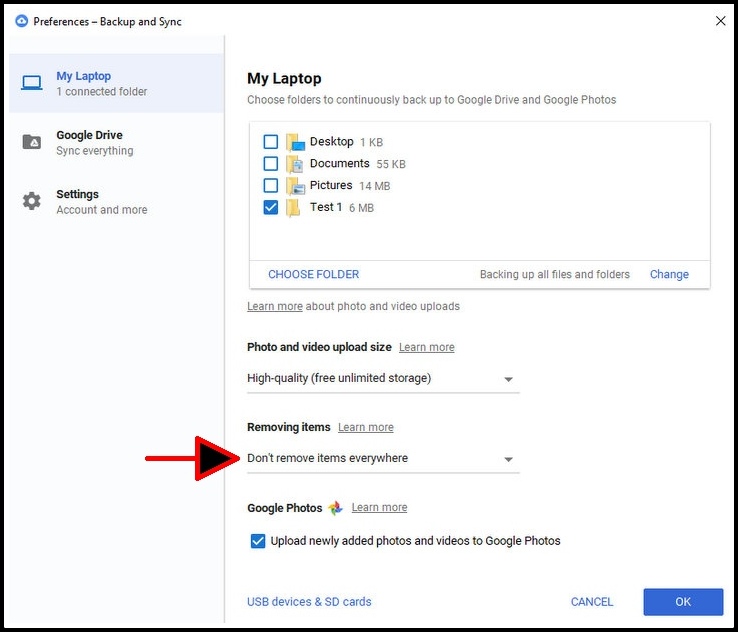Click CHOOSE FOLDER button
The height and width of the screenshot is (632, 738).
coord(313,274)
